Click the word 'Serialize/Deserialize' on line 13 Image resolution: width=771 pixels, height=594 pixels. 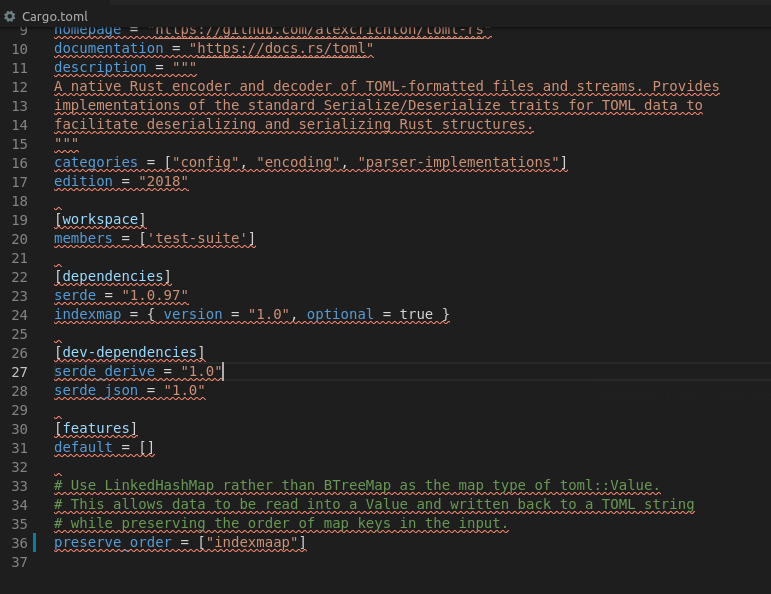click(x=412, y=105)
